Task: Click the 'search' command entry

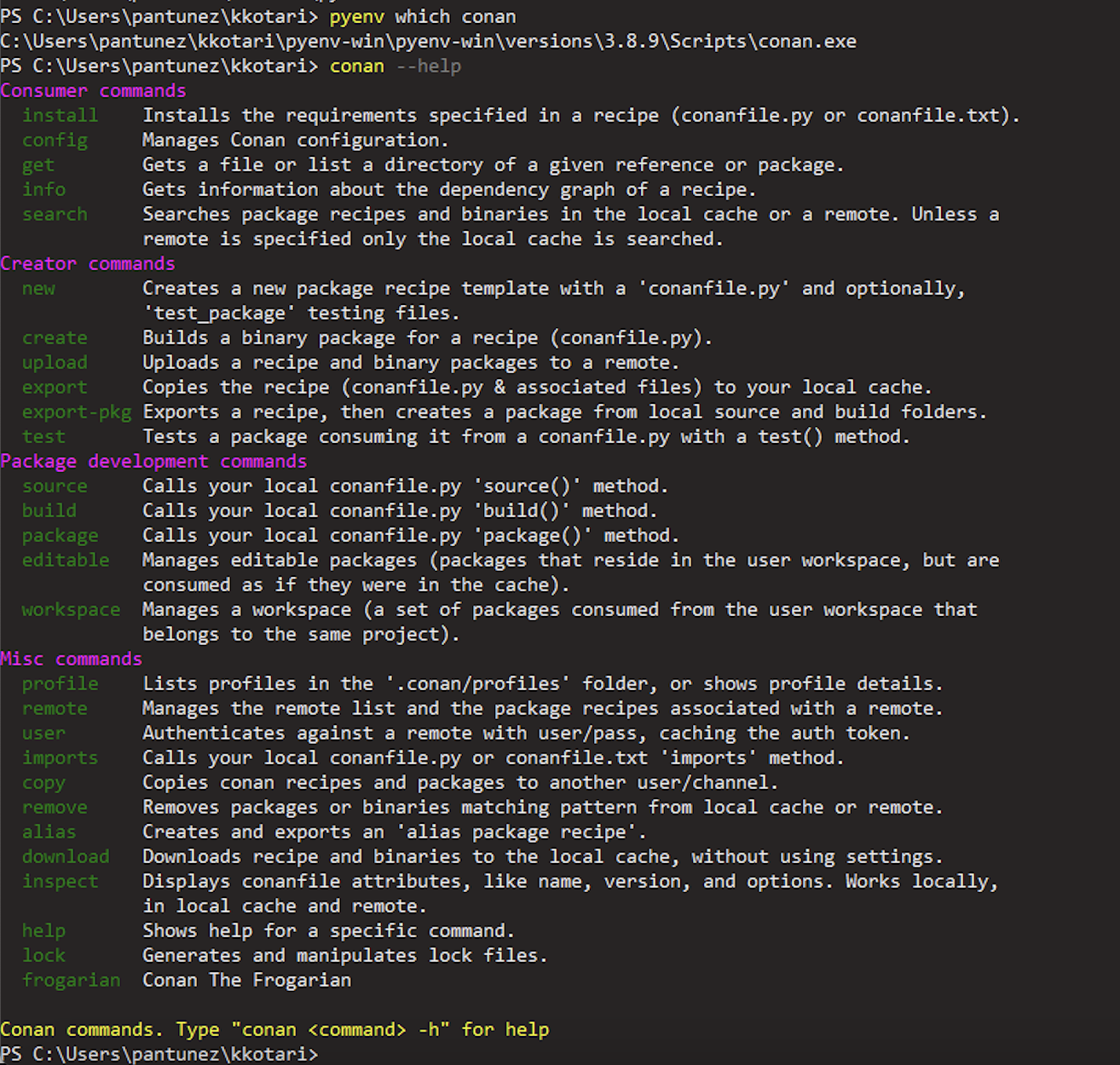Action: pyautogui.click(x=55, y=214)
